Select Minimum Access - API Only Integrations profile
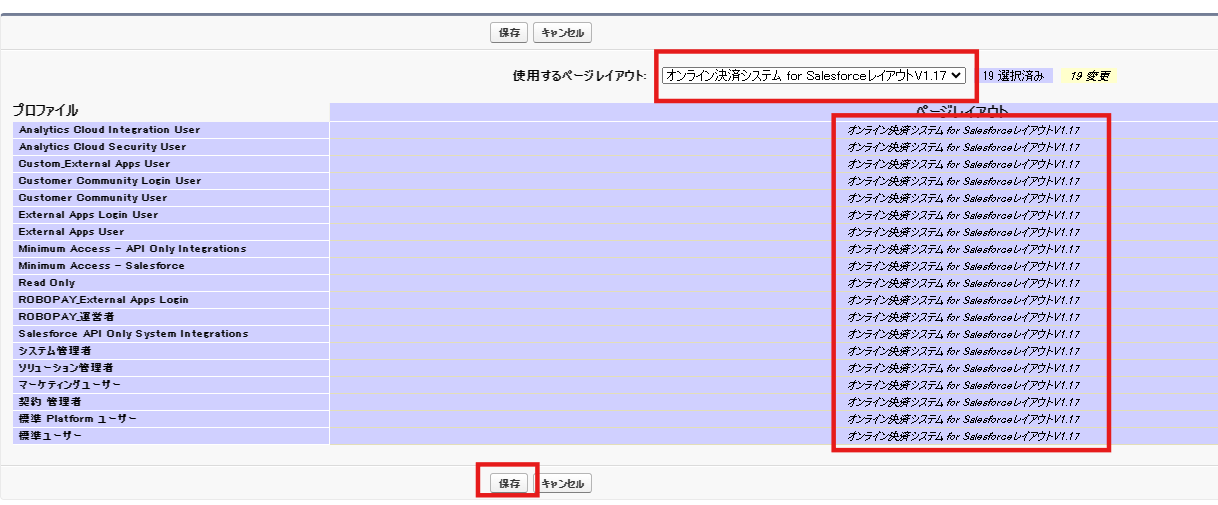This screenshot has width=1218, height=505. (x=132, y=249)
